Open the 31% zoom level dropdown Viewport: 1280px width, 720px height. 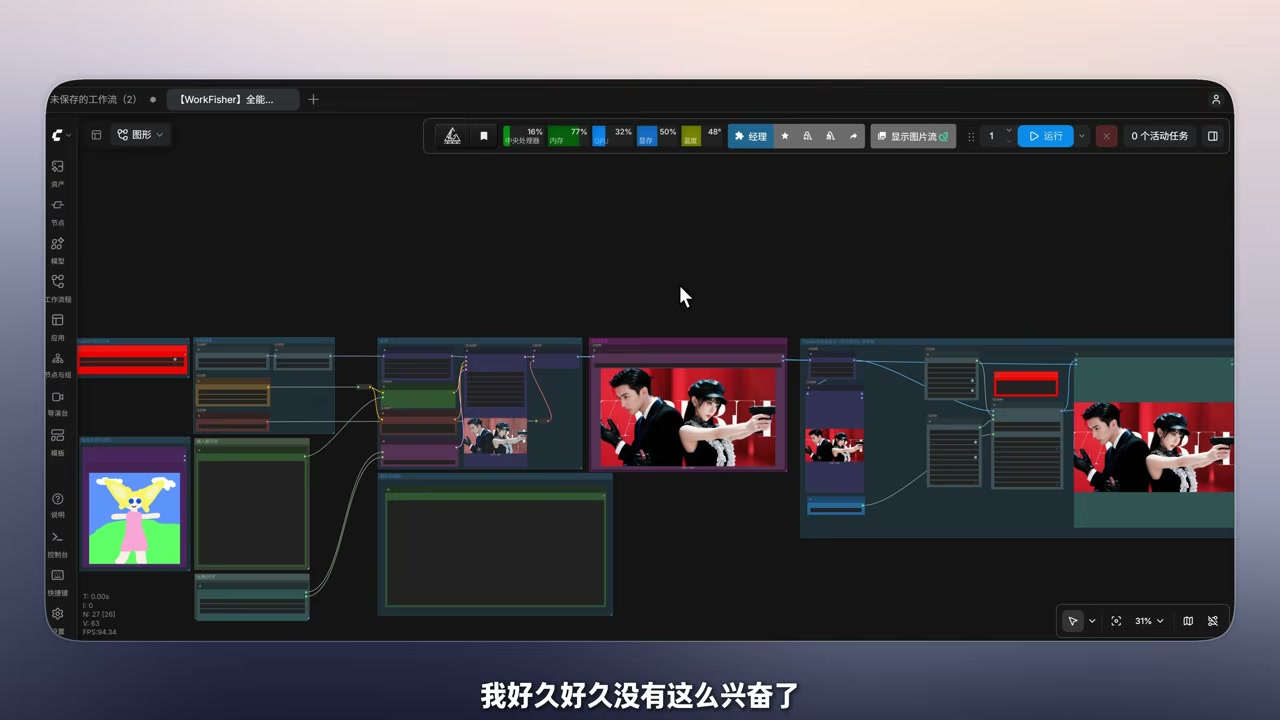pyautogui.click(x=1149, y=621)
